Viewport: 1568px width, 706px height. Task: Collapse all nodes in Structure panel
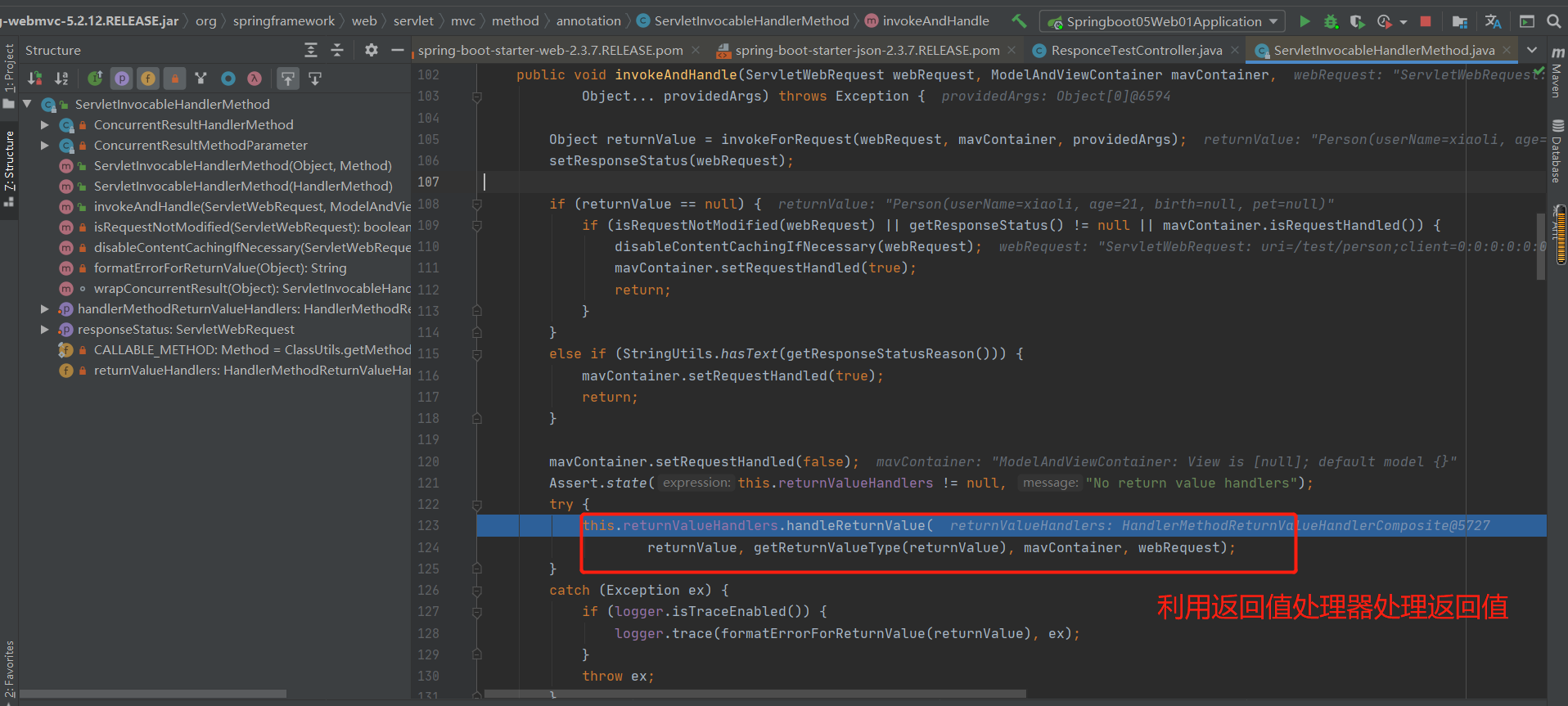coord(337,50)
